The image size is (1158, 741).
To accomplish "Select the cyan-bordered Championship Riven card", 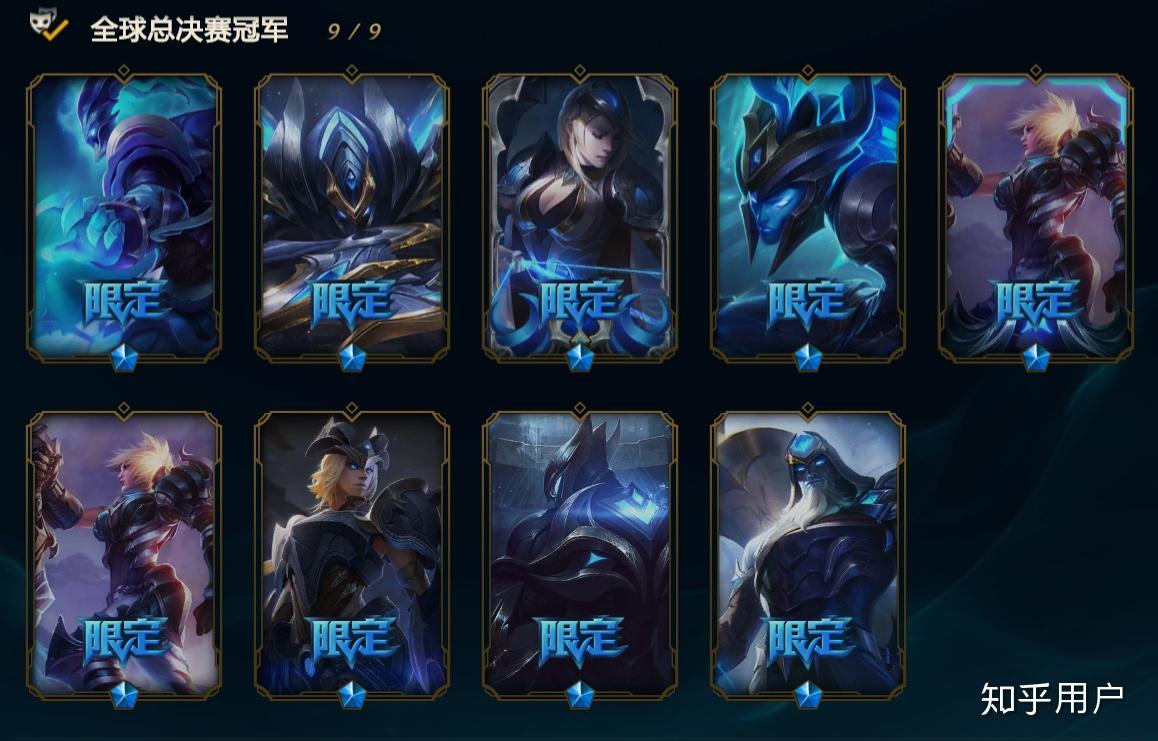I will tap(1035, 218).
